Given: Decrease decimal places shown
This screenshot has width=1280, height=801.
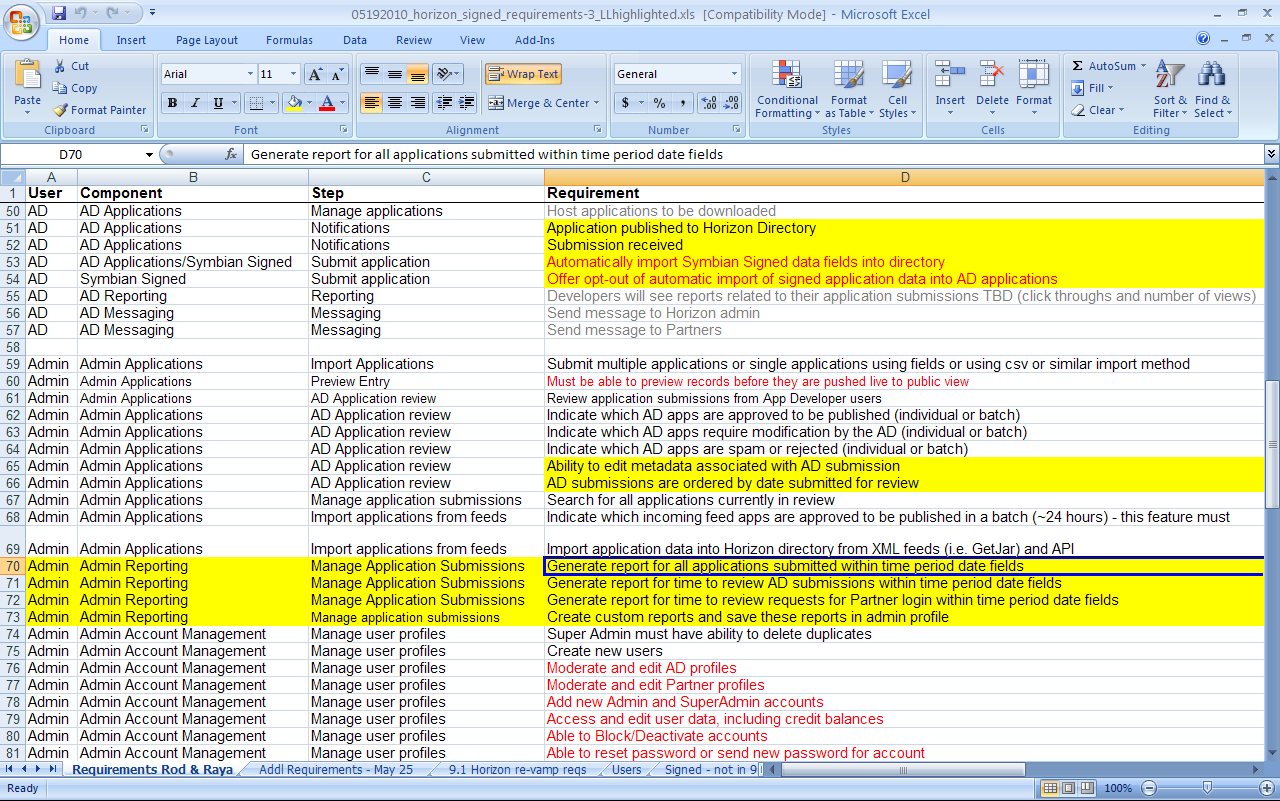Looking at the screenshot, I should coord(731,103).
